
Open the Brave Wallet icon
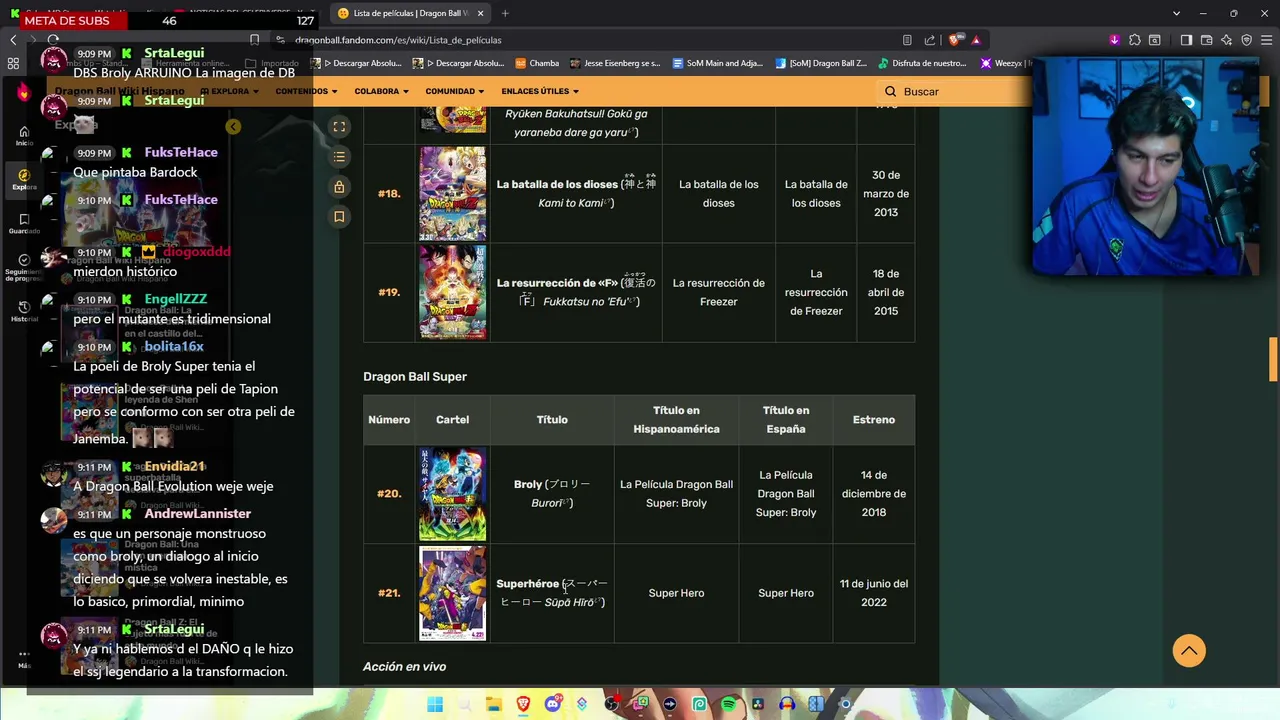click(x=1206, y=40)
